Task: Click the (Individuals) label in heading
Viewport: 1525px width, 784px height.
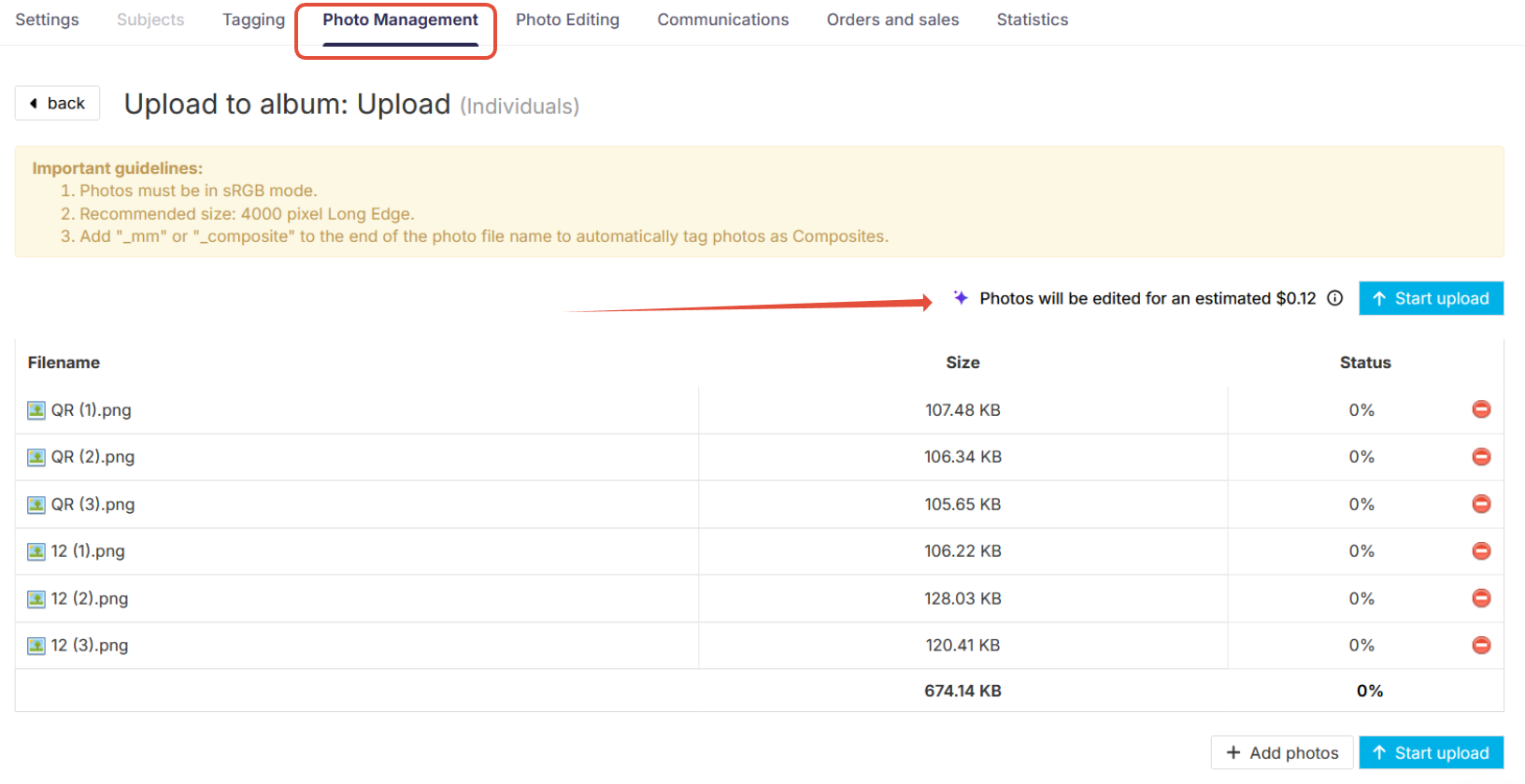Action: click(x=520, y=107)
